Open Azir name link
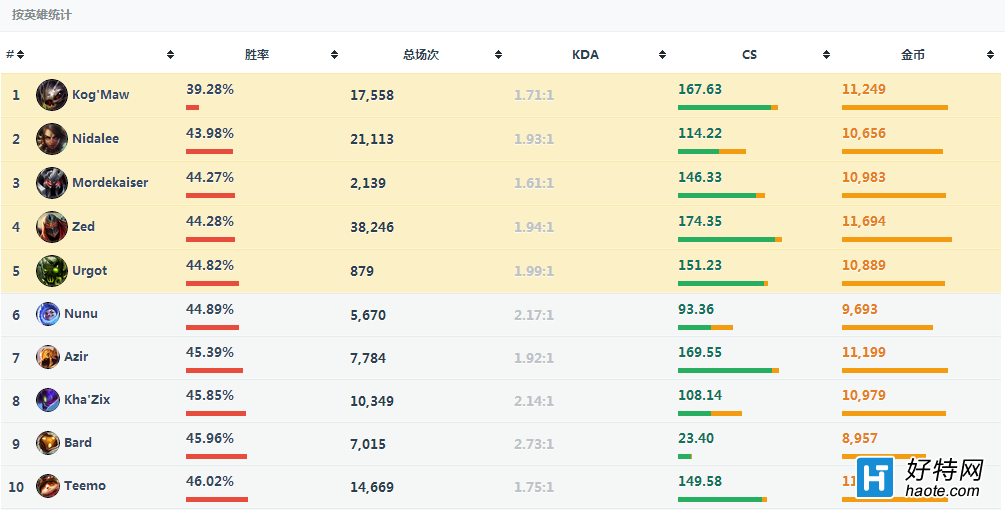The width and height of the screenshot is (1005, 510). coord(76,356)
